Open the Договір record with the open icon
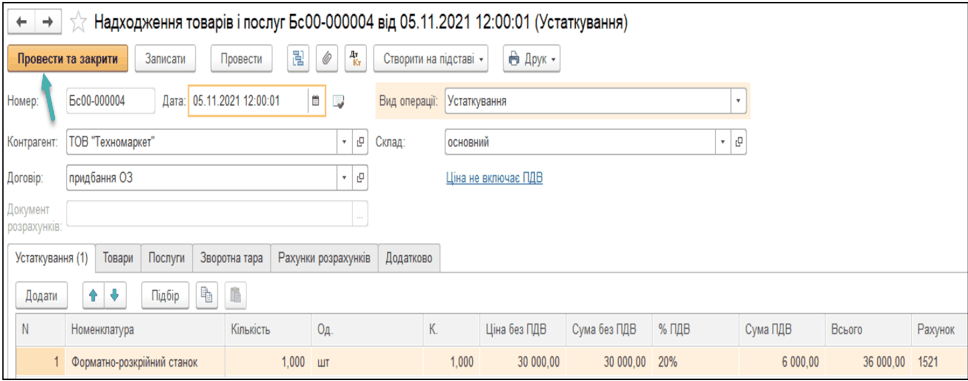 (361, 178)
